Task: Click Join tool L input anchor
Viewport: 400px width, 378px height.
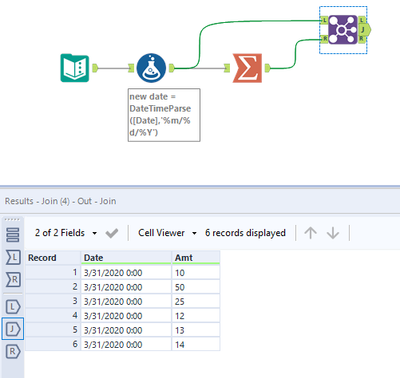Action: pyautogui.click(x=324, y=20)
